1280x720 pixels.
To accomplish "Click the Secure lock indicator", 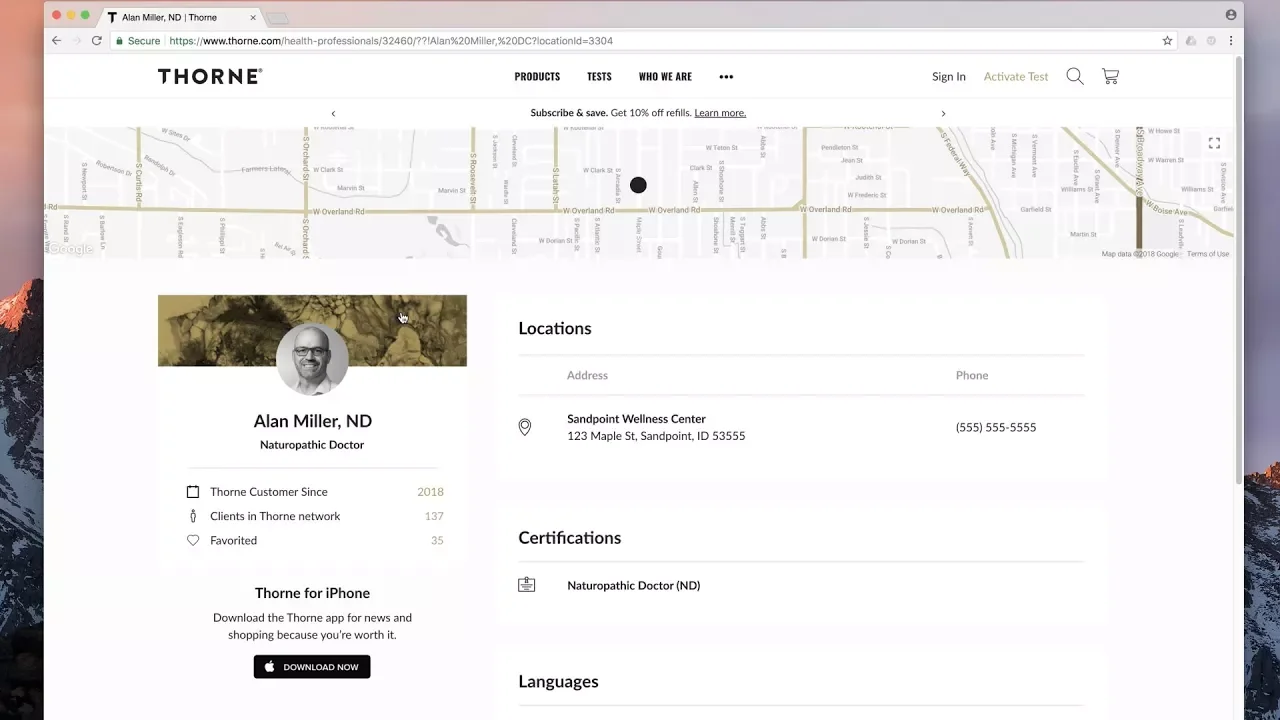I will click(138, 41).
